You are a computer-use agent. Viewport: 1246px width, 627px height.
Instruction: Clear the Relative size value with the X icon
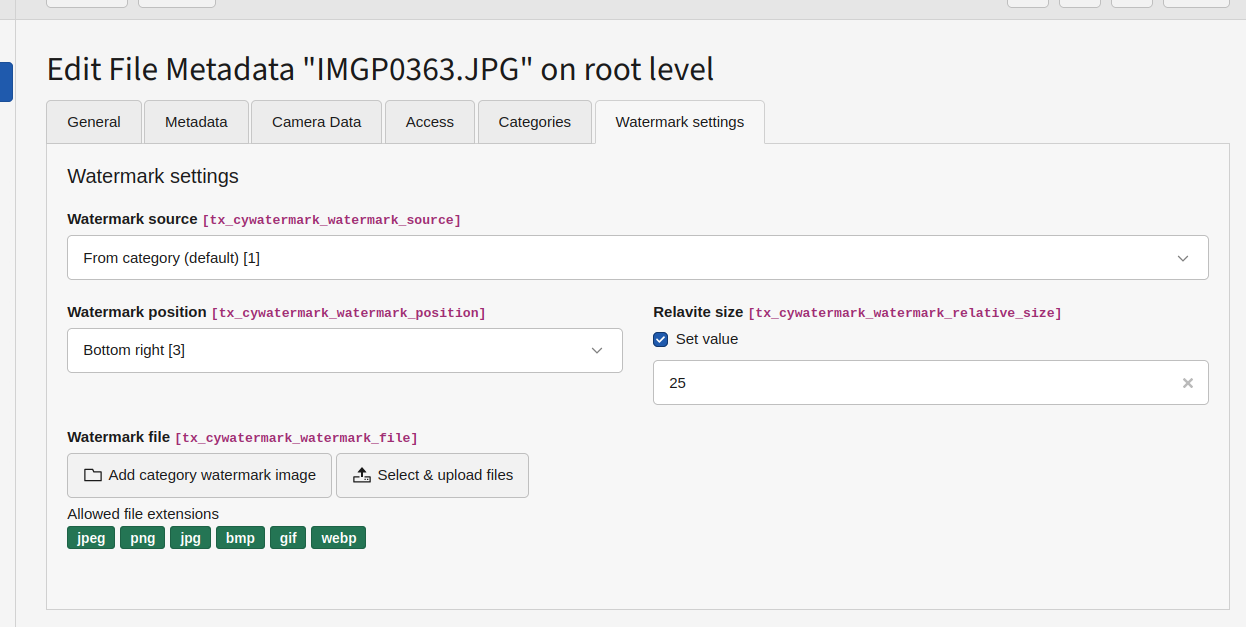coord(1188,383)
